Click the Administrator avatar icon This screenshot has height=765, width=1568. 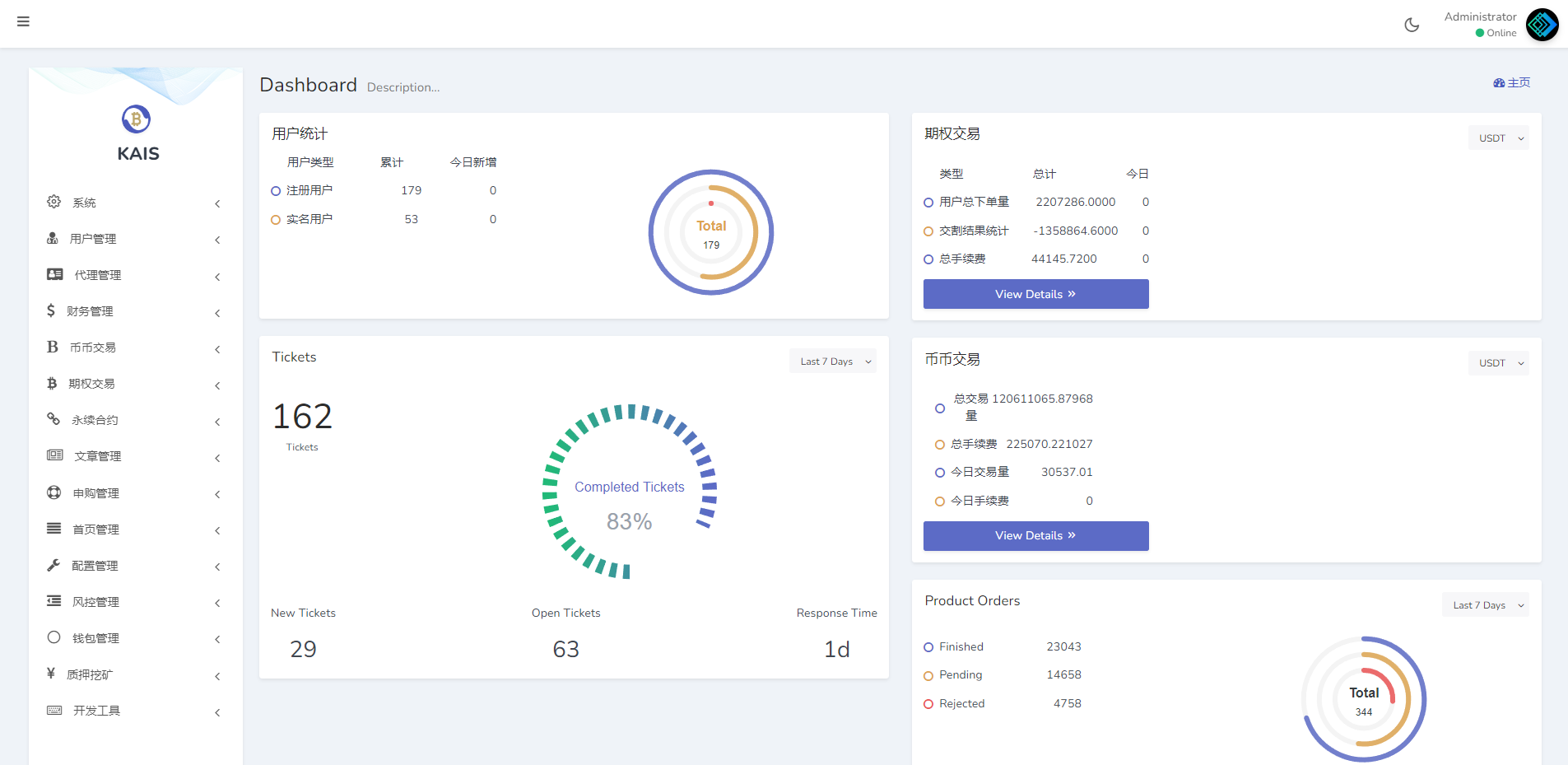point(1542,25)
